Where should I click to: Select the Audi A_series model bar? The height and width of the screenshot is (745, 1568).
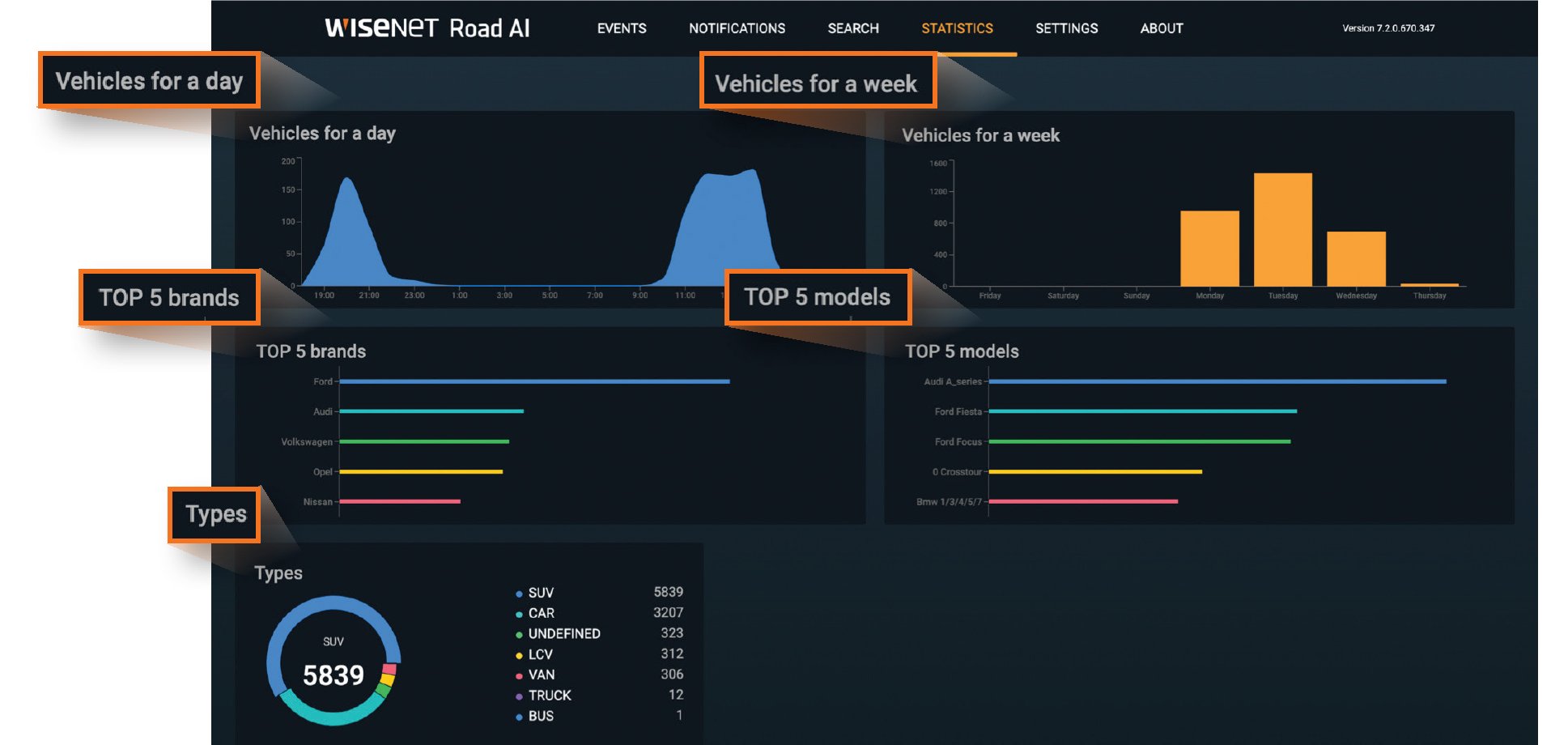click(1217, 381)
